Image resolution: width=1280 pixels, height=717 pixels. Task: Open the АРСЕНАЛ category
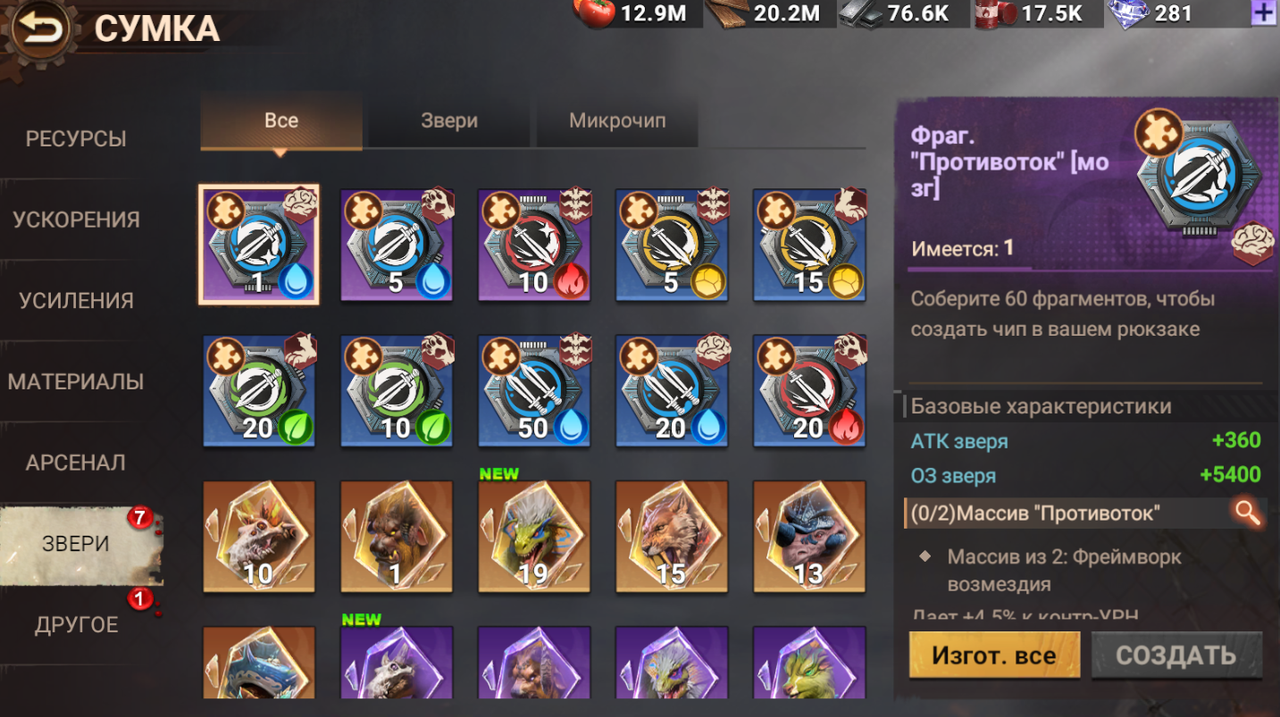coord(76,463)
